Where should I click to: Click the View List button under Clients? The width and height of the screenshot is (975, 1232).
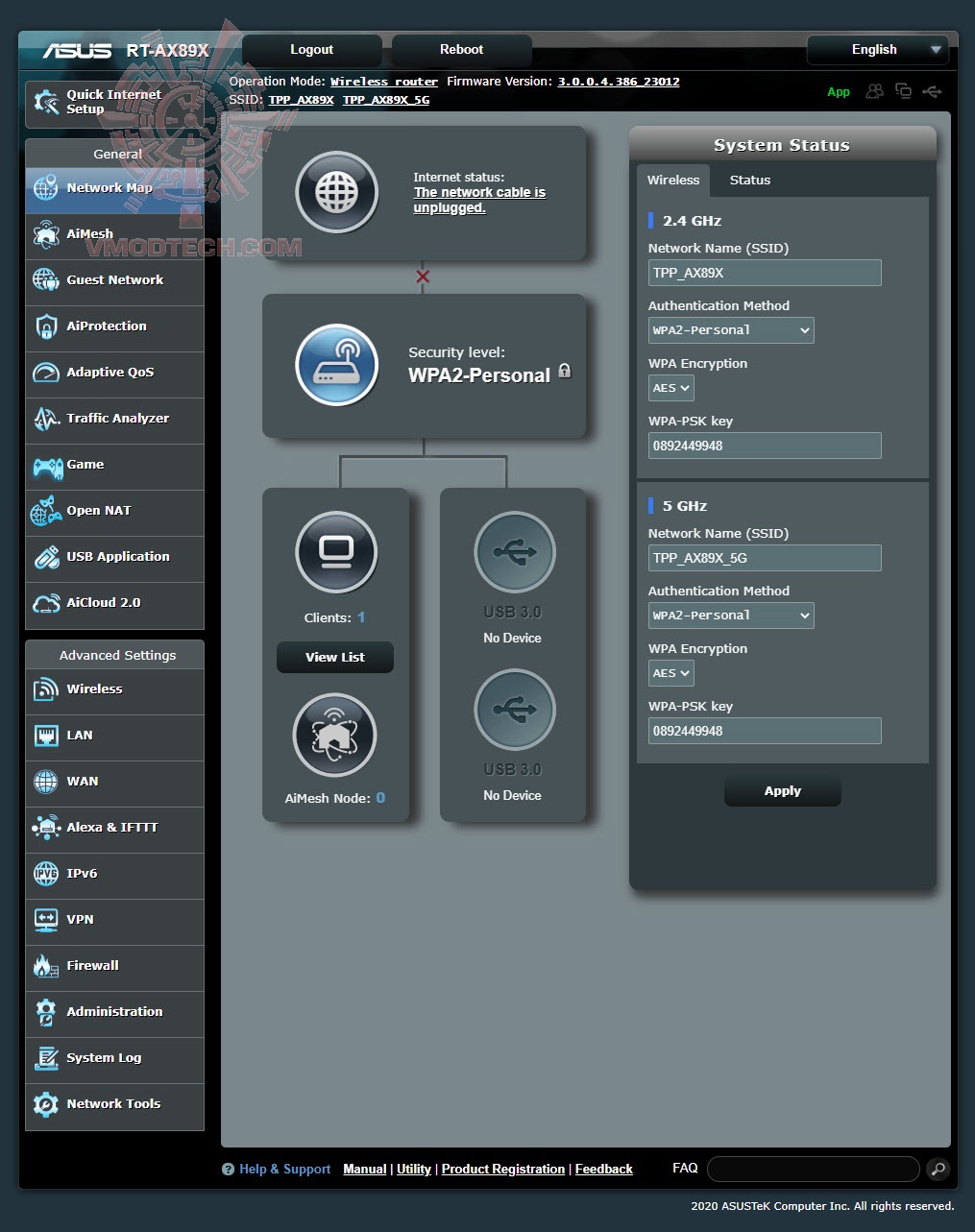[334, 657]
